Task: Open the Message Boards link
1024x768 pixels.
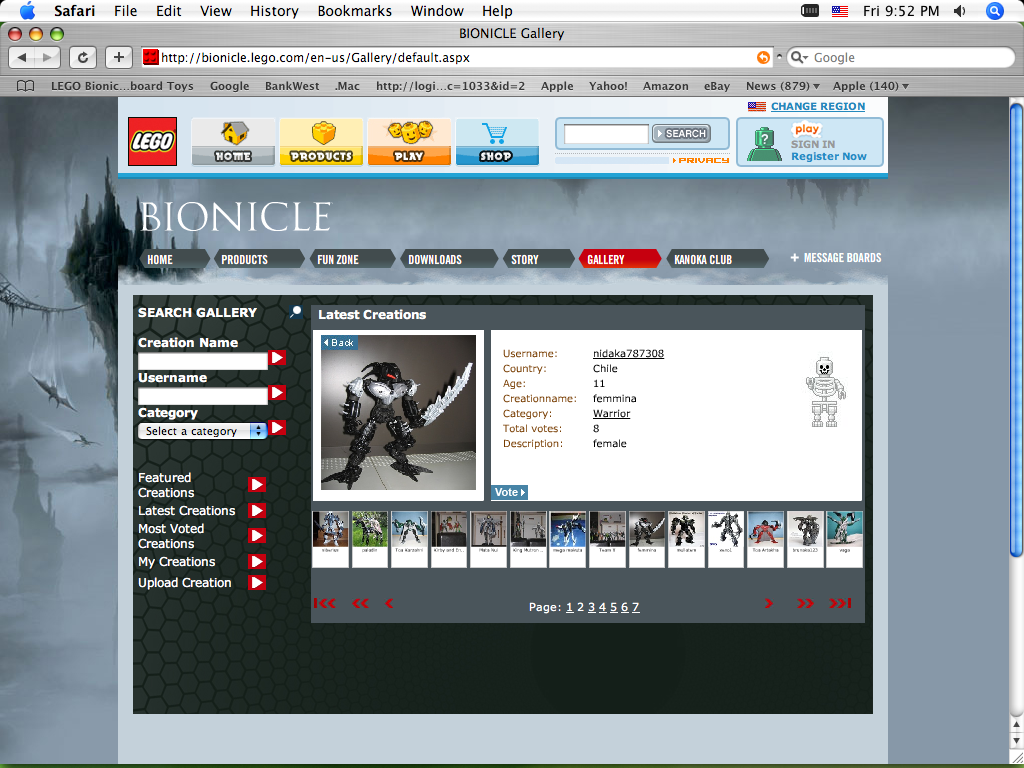Action: (836, 258)
